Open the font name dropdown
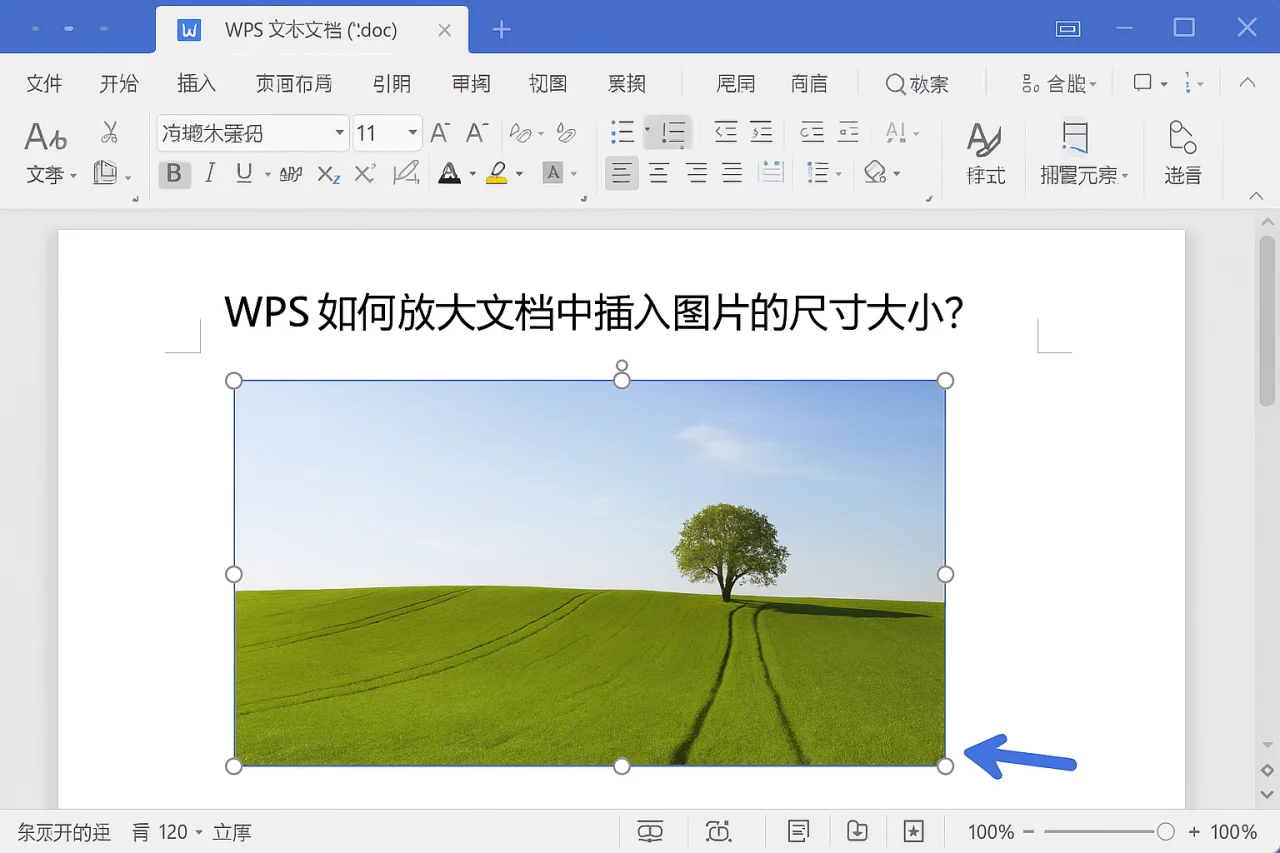The image size is (1280, 853). pyautogui.click(x=339, y=132)
